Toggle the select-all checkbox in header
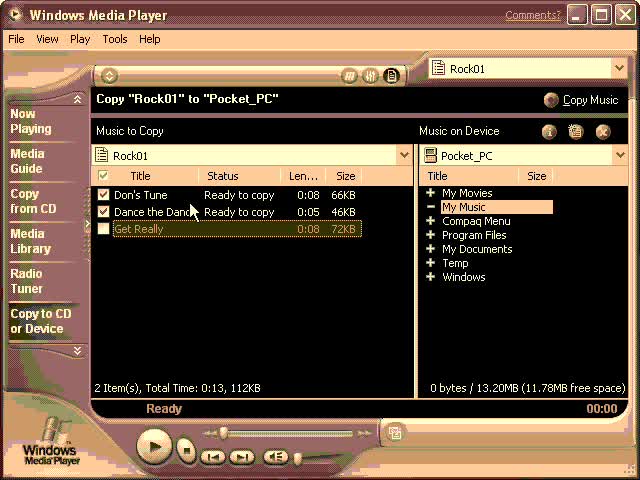 104,176
